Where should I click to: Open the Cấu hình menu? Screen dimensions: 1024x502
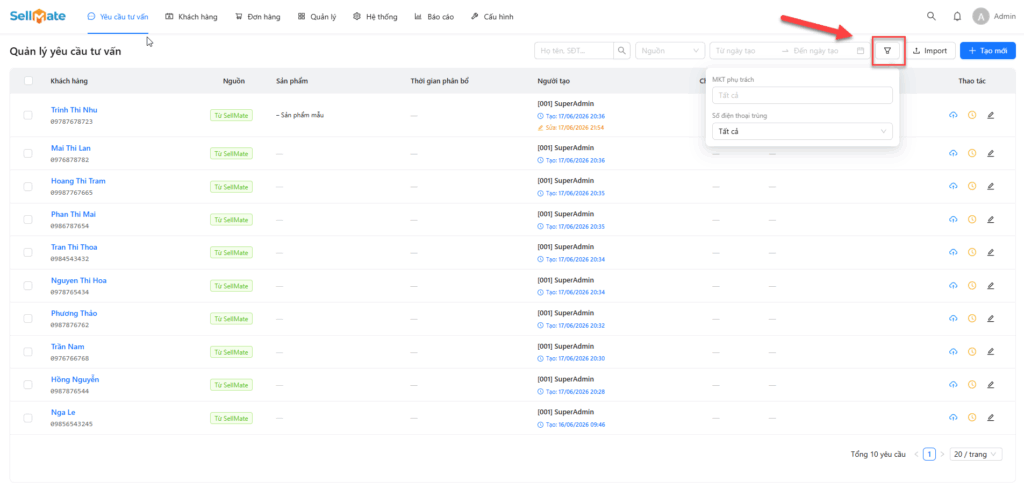(x=492, y=17)
